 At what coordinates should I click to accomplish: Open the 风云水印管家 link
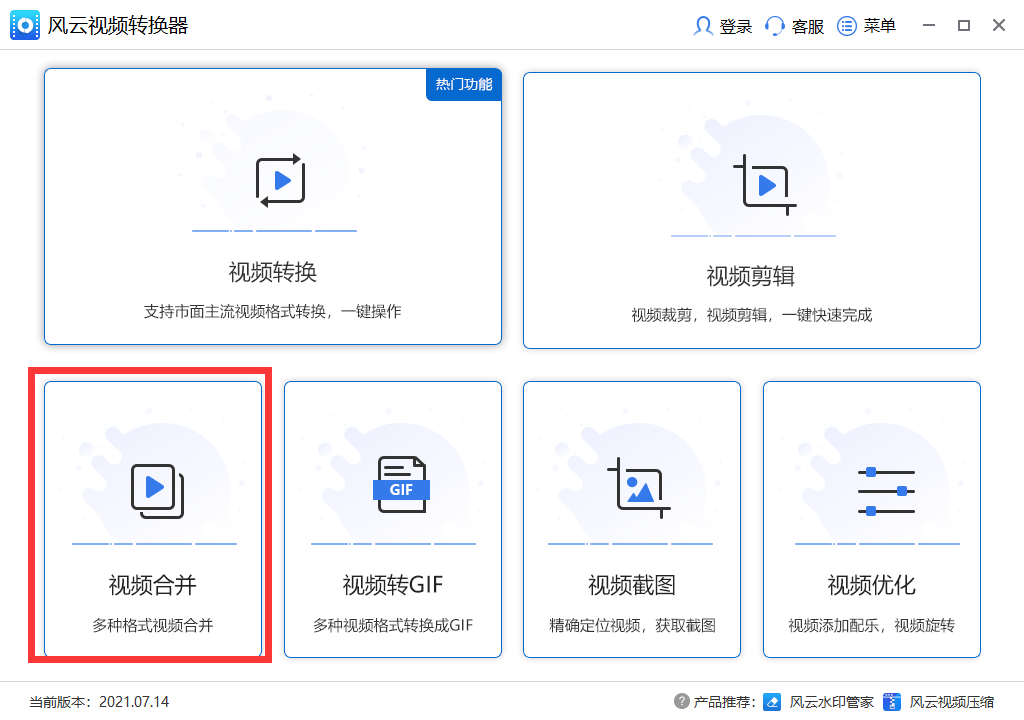click(x=831, y=702)
